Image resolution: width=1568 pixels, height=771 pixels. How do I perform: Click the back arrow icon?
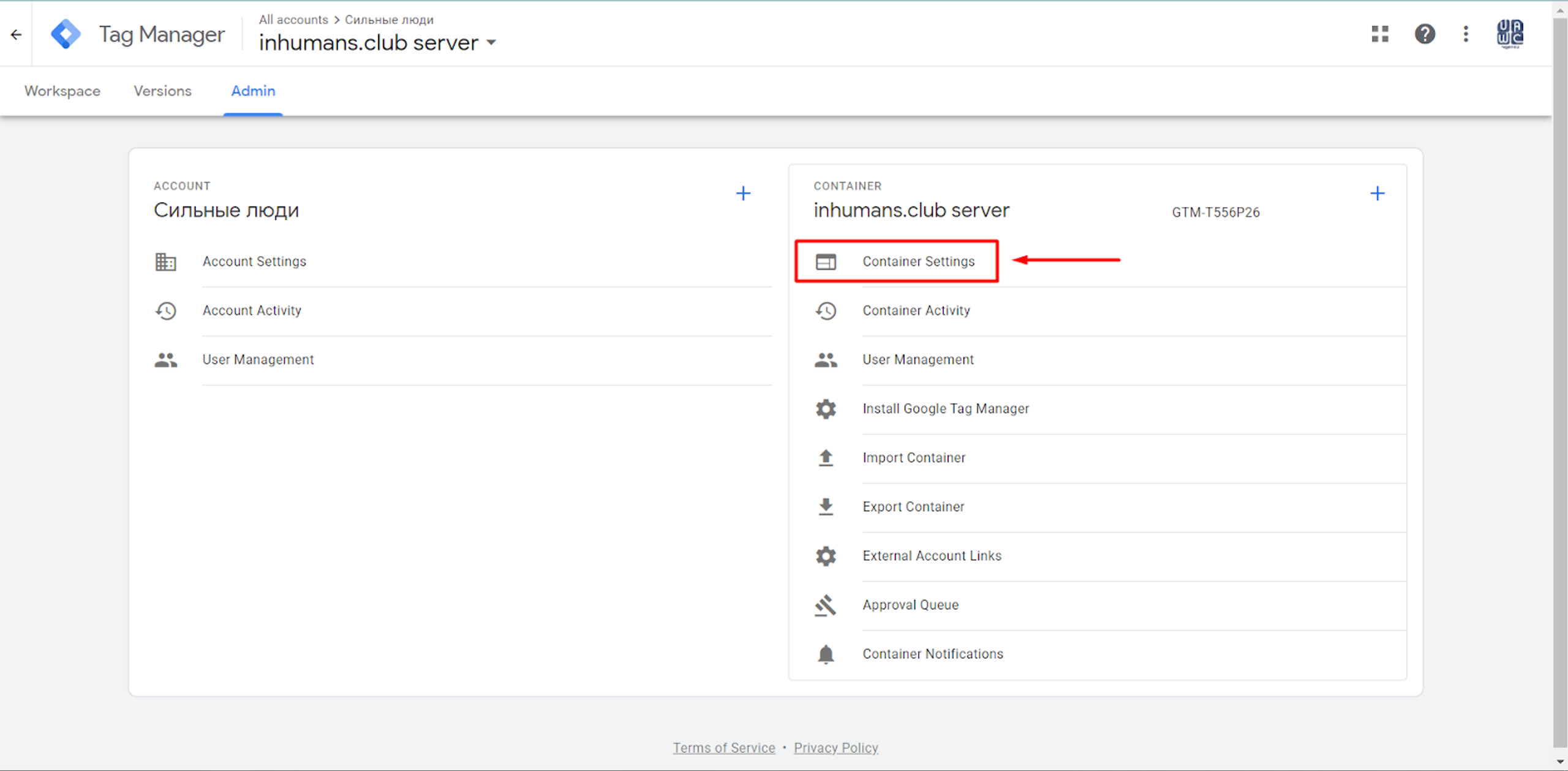point(17,35)
